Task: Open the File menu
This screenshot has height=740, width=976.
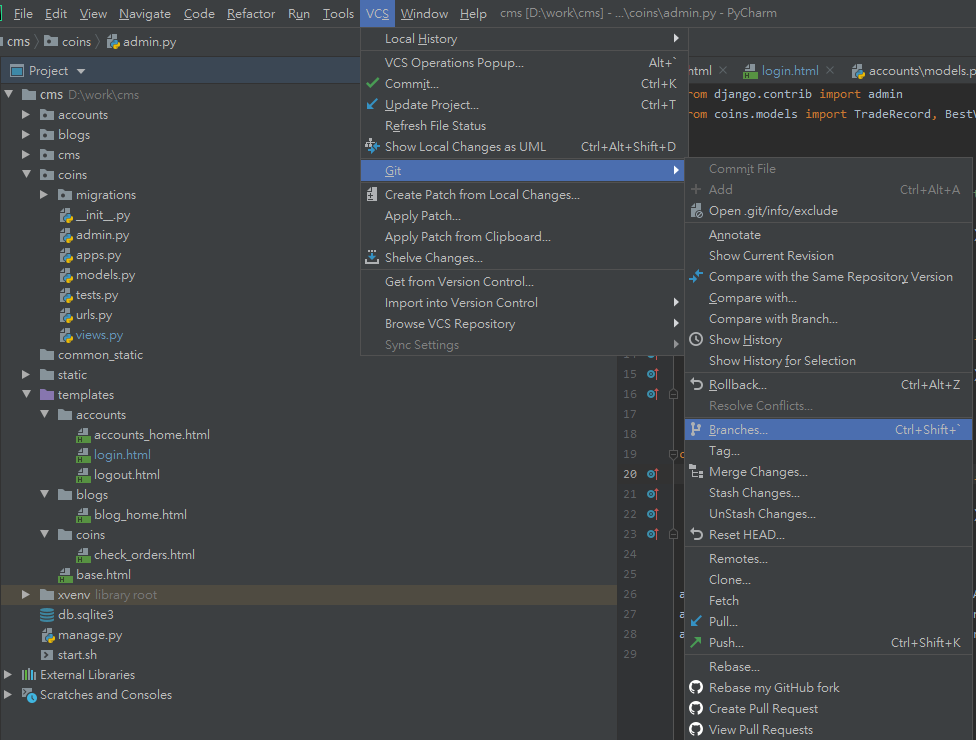Action: coord(23,13)
